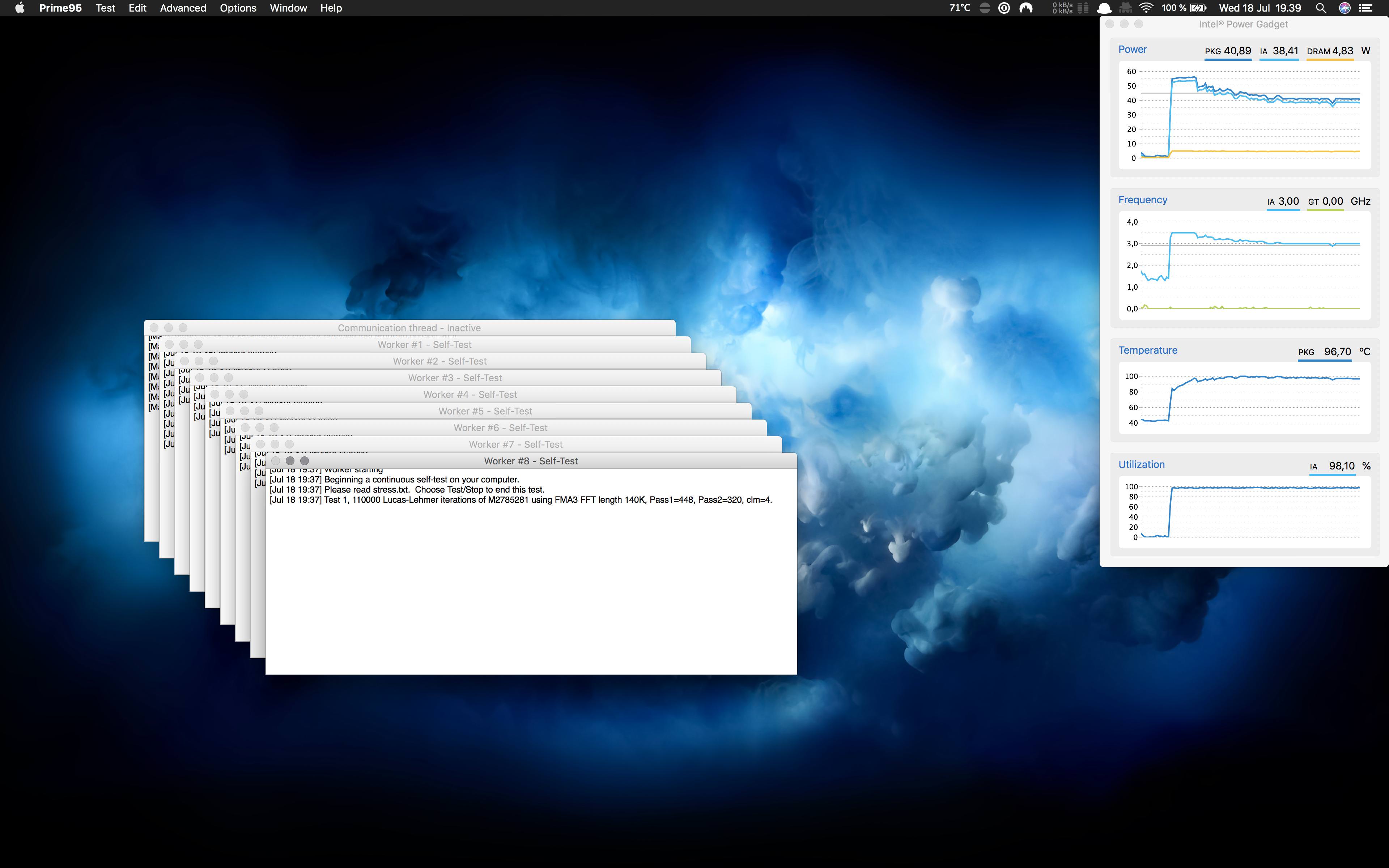Viewport: 1389px width, 868px height.
Task: Click the Spotlight search icon
Action: 1320,8
